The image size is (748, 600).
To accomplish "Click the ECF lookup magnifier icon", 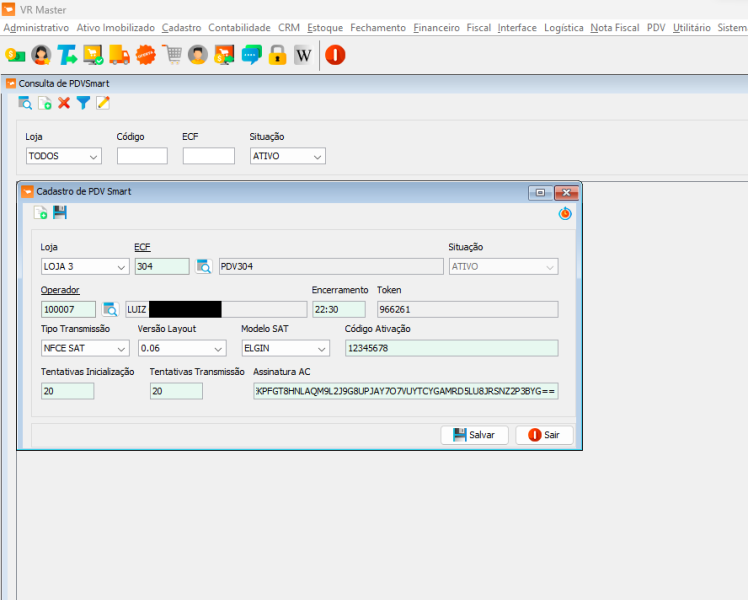I will (204, 266).
